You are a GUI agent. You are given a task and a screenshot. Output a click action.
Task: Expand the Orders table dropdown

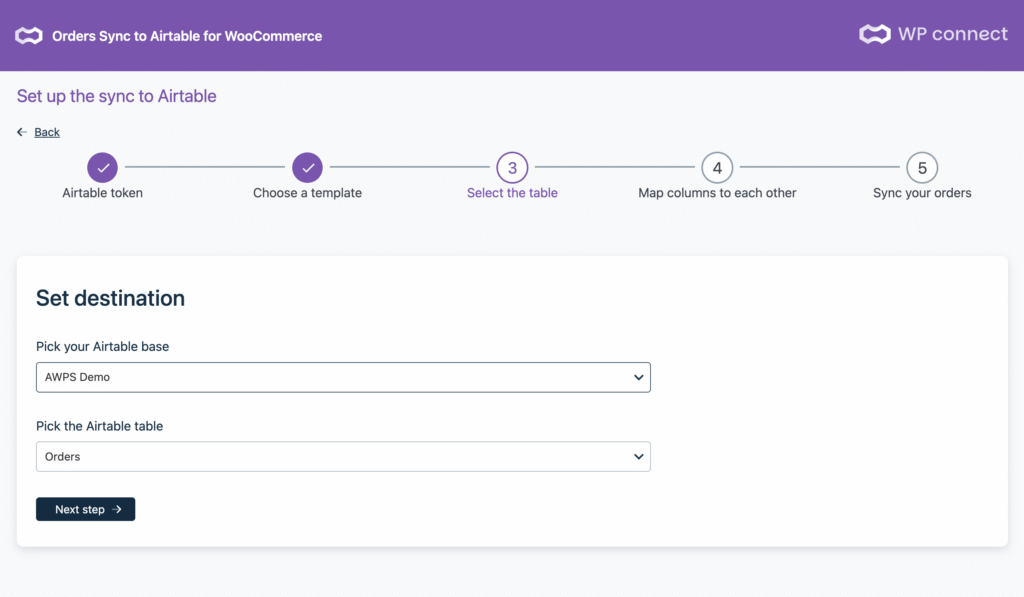[x=342, y=457]
